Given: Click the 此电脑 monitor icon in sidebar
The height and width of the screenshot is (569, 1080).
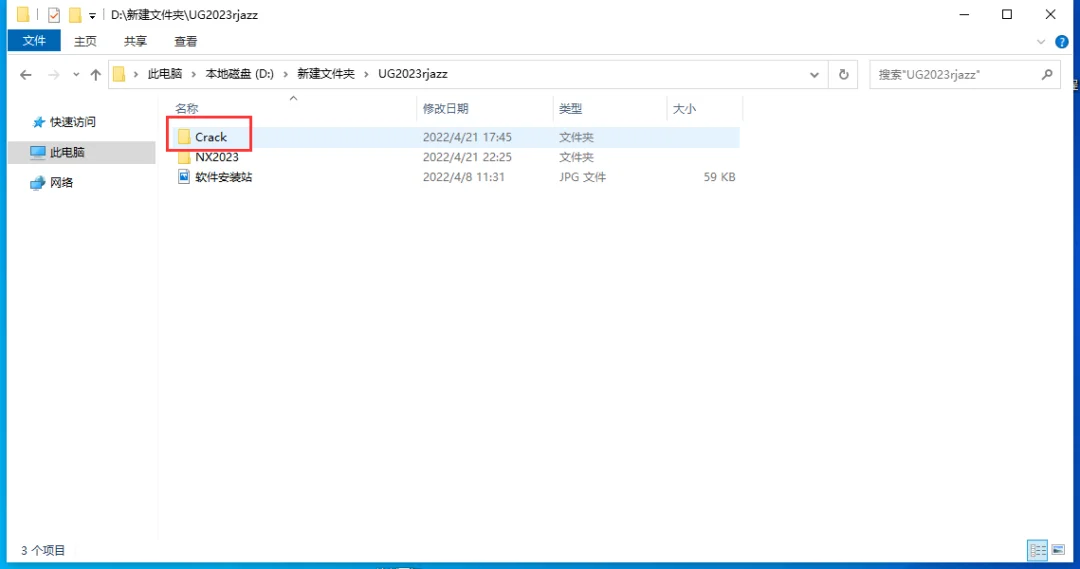Looking at the screenshot, I should 38,152.
